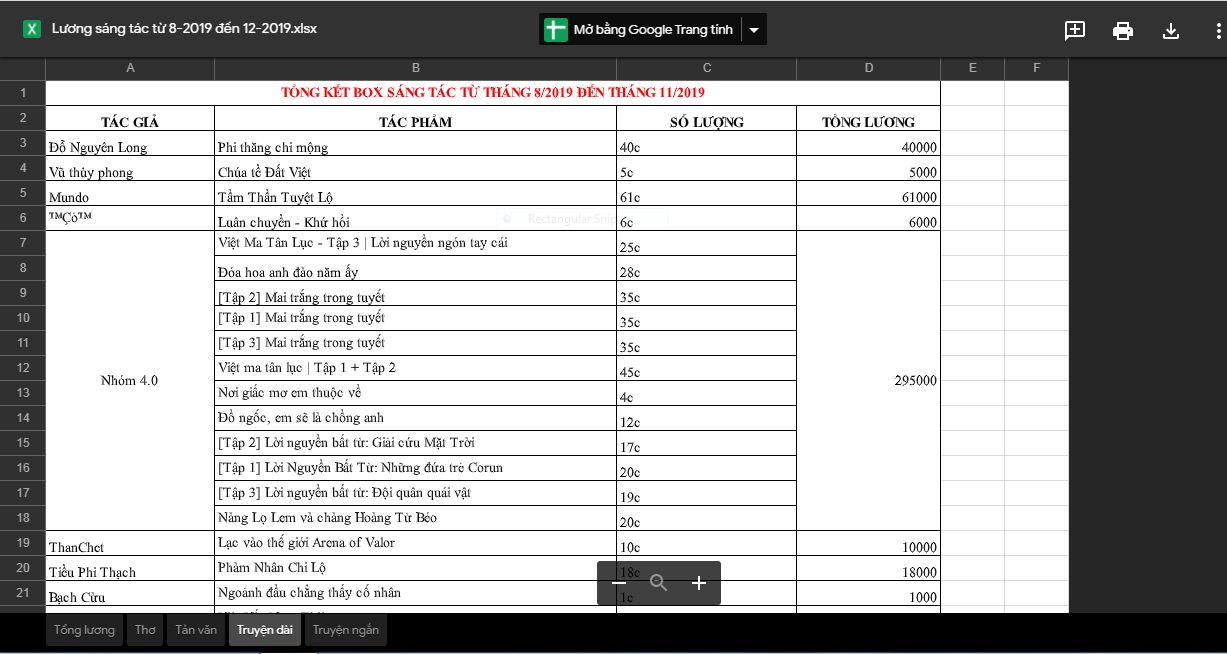Click row 12 header number
This screenshot has width=1227, height=654.
(23, 368)
